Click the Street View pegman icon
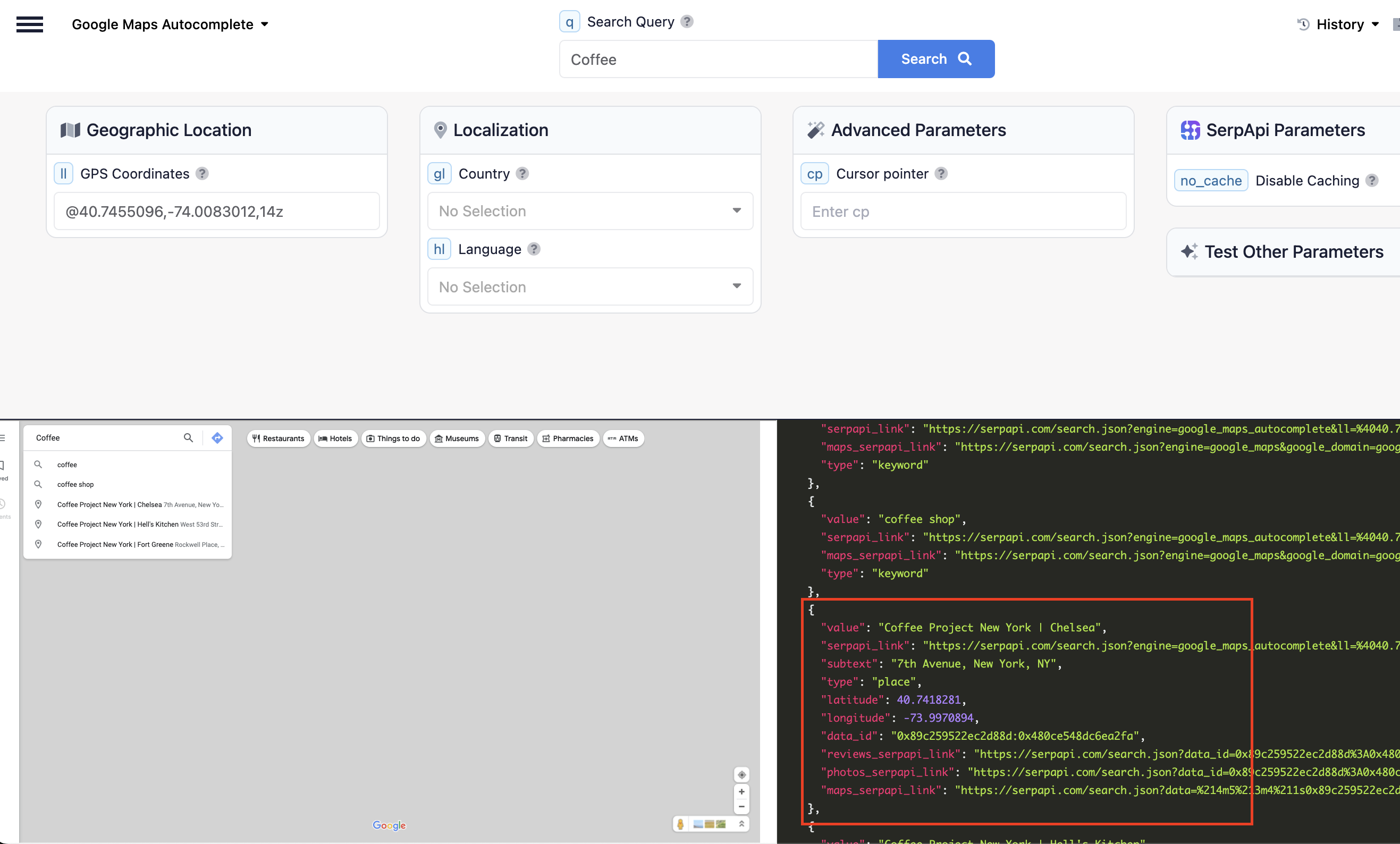The height and width of the screenshot is (844, 1400). point(680,824)
